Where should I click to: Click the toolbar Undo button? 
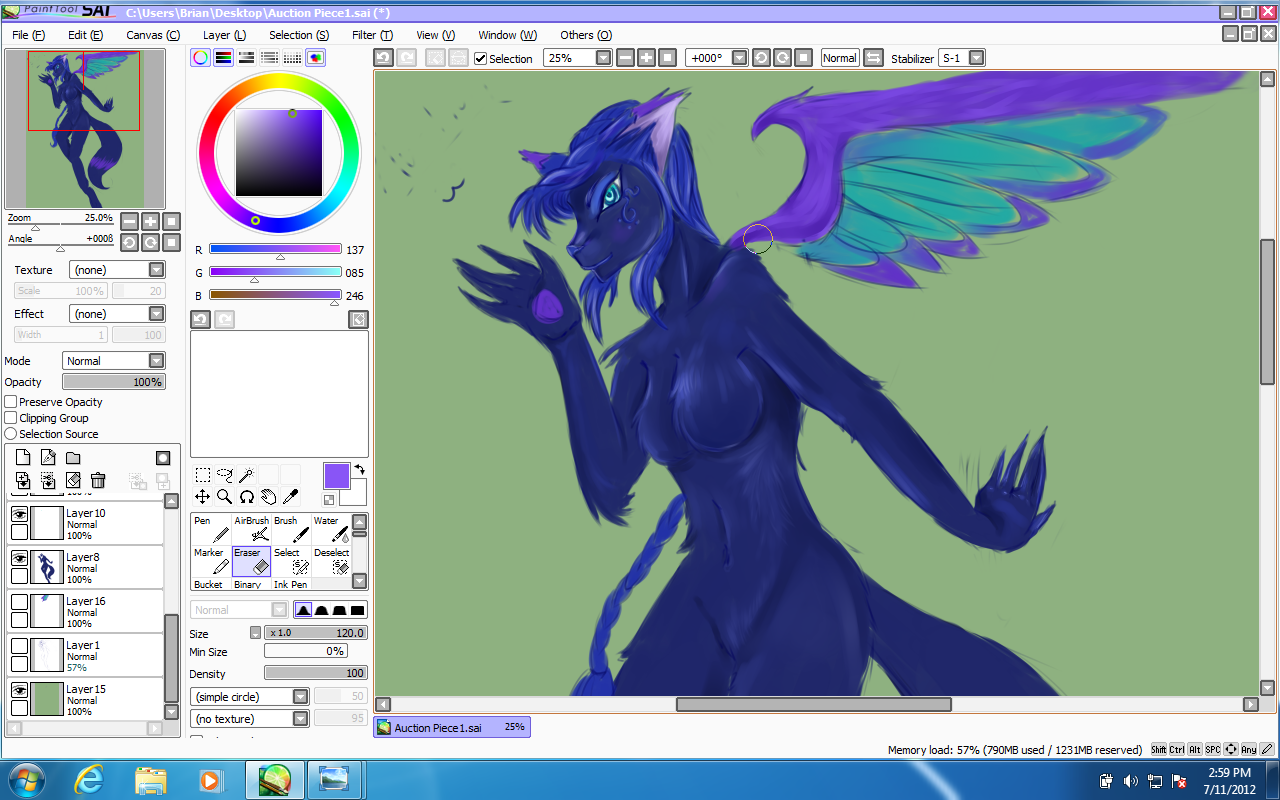pos(383,58)
